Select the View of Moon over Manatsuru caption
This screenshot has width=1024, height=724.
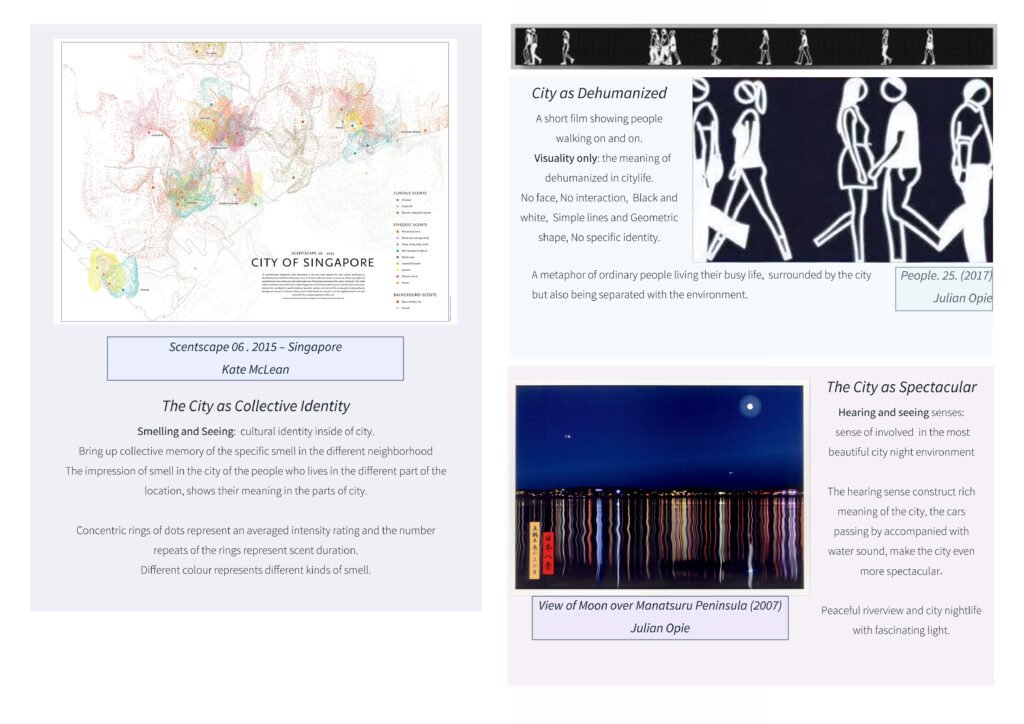pyautogui.click(x=660, y=617)
